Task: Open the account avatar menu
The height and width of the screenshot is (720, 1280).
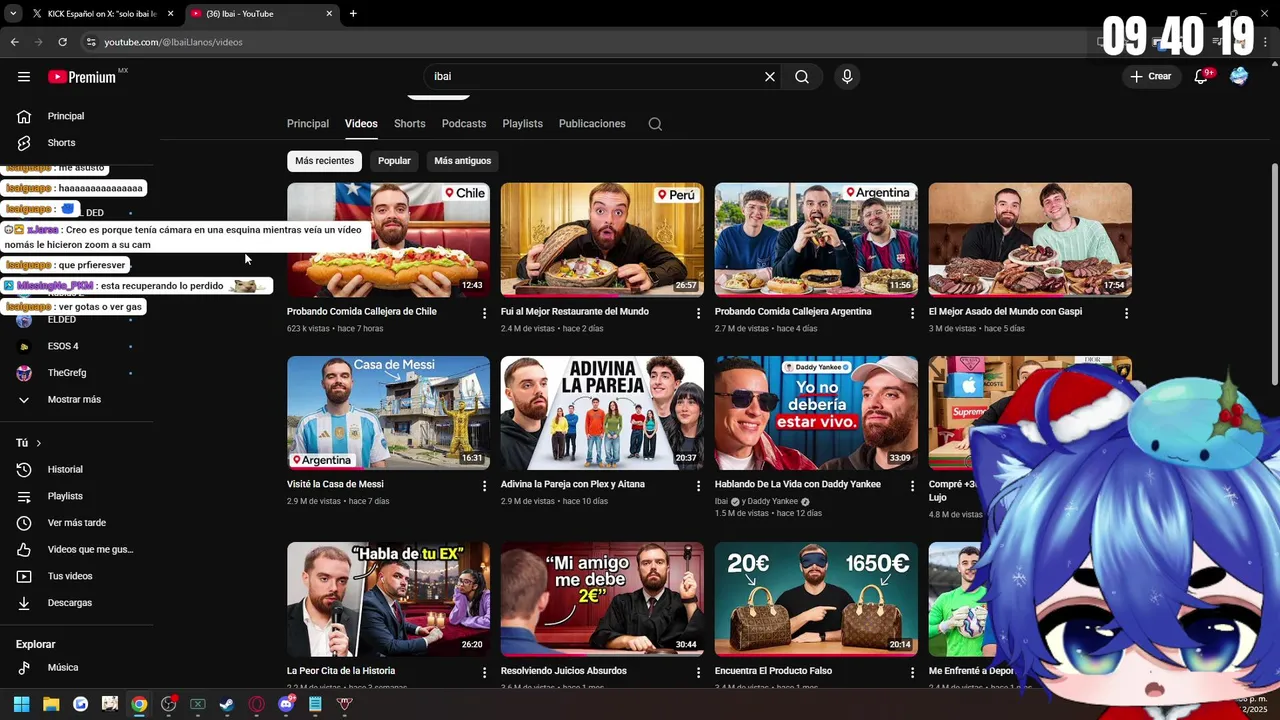Action: click(x=1239, y=76)
